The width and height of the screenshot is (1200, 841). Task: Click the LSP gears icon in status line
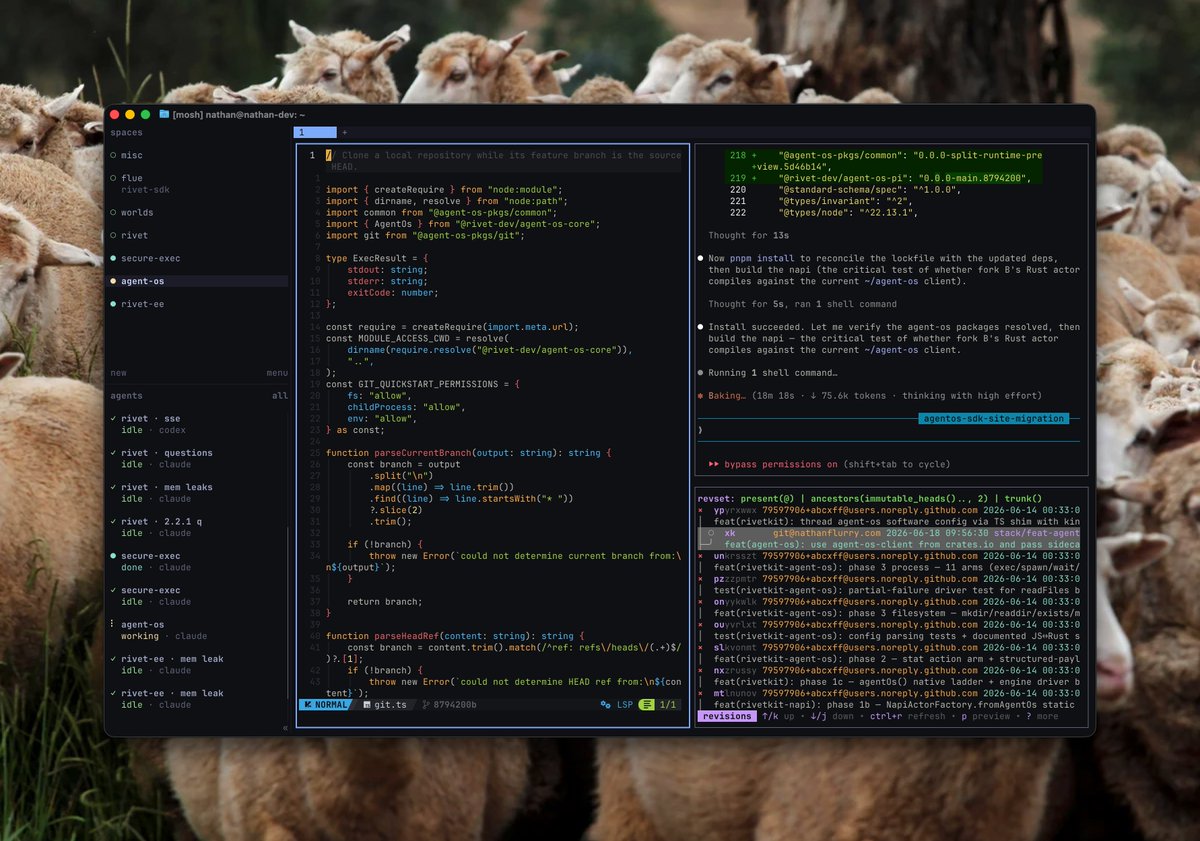tap(605, 705)
